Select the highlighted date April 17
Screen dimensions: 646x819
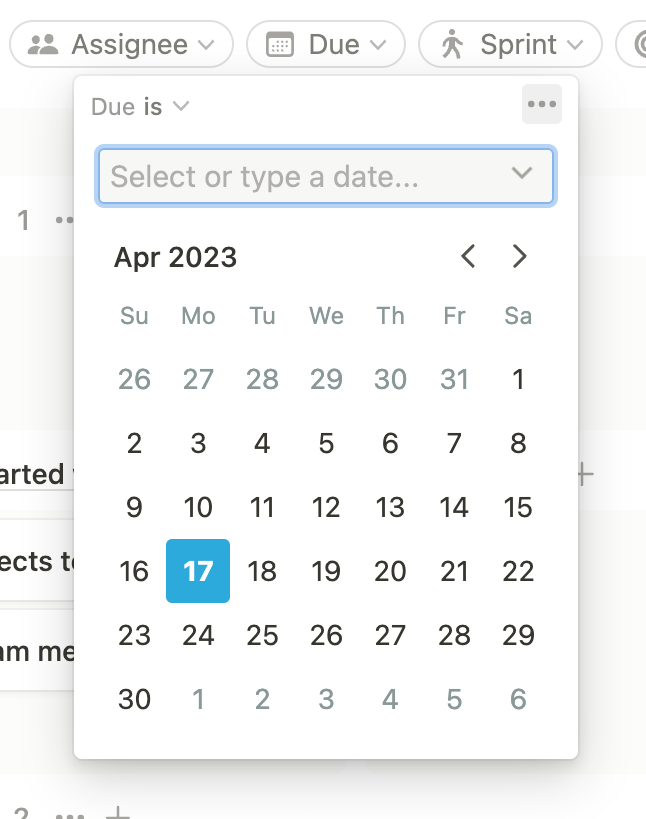(x=198, y=571)
